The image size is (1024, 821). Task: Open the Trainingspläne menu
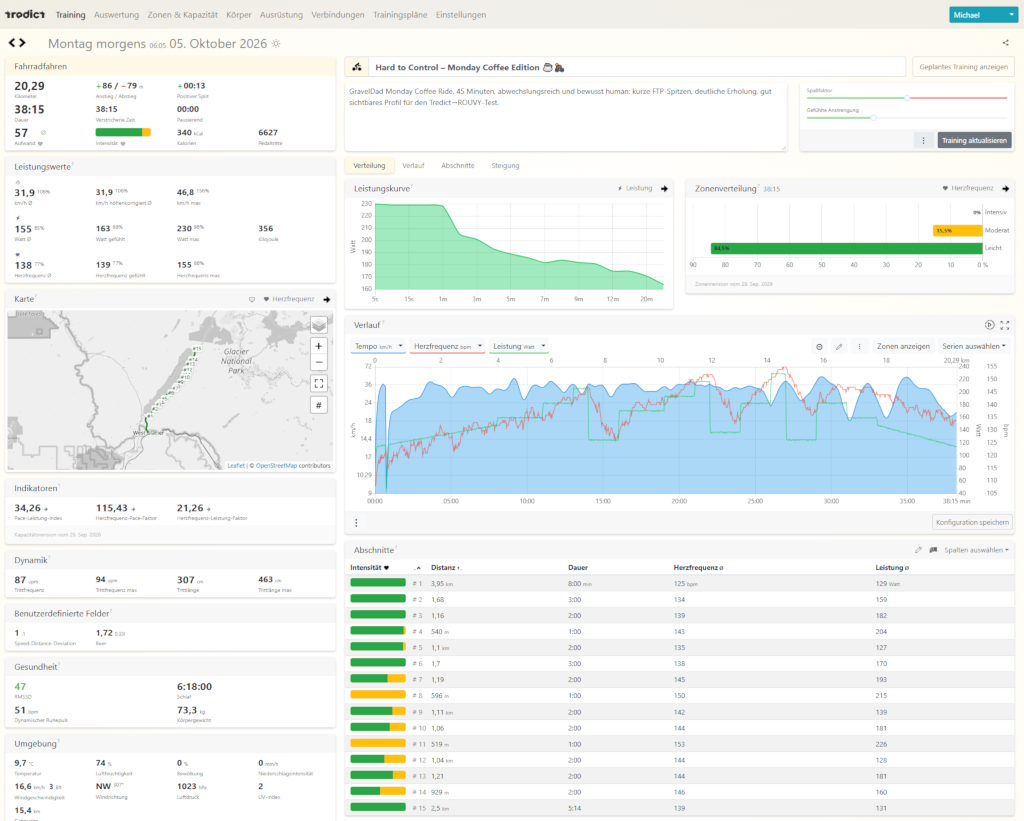tap(400, 14)
